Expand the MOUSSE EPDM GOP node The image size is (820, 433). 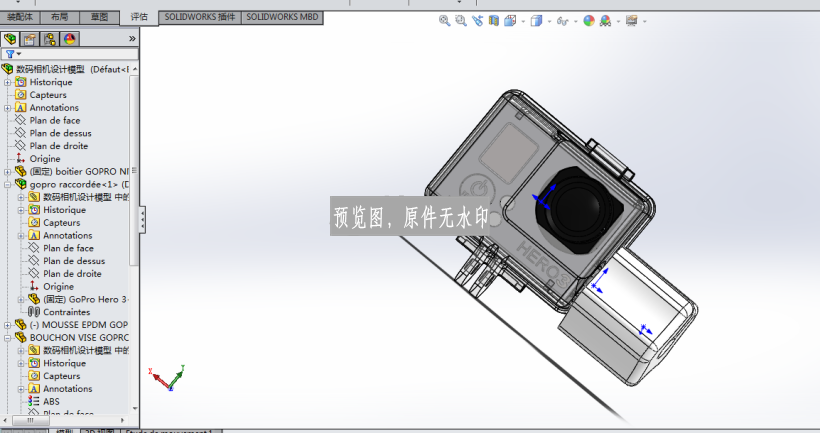[7, 325]
